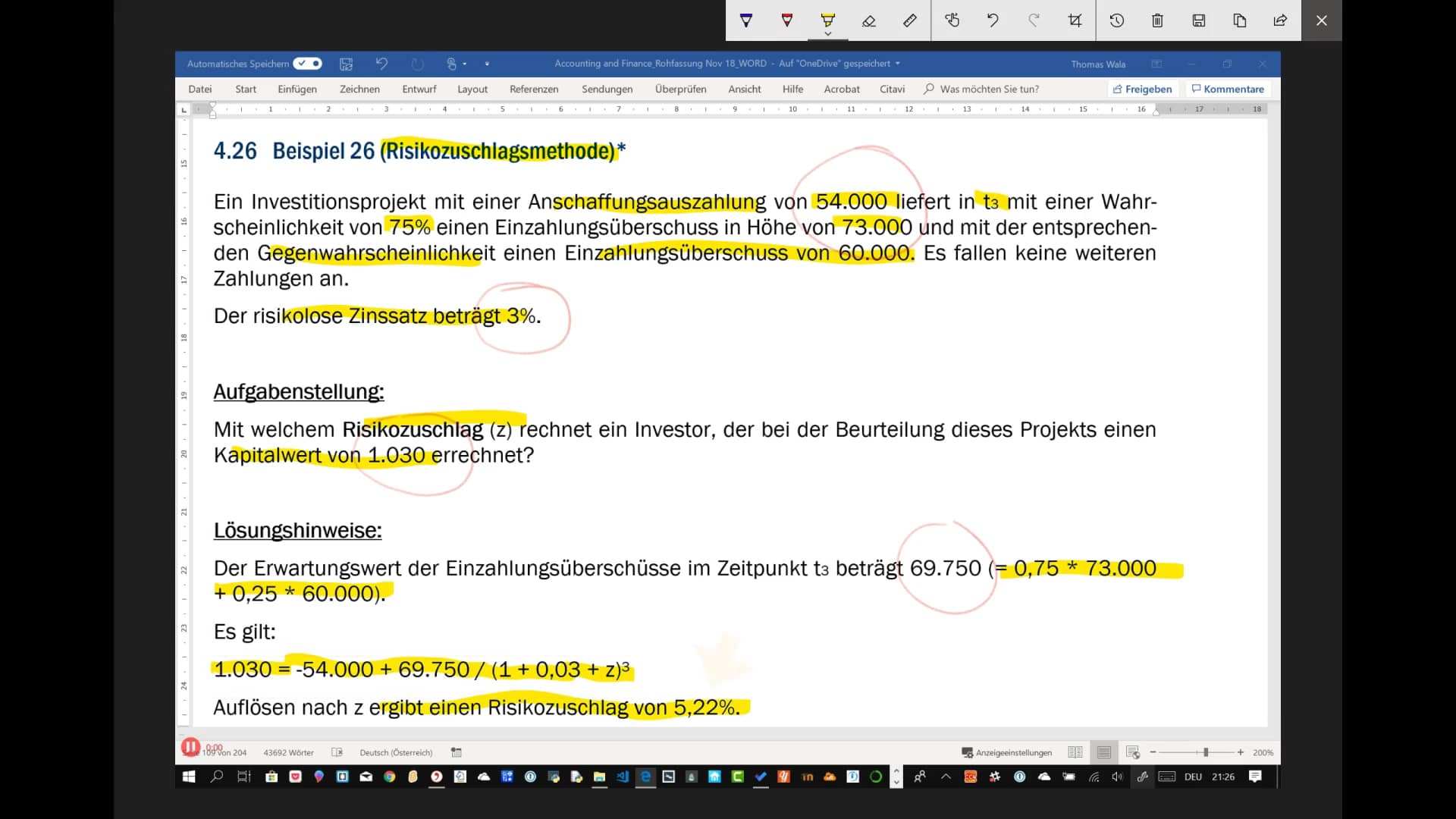Undo last ink stroke in snip toolbar

(x=993, y=20)
